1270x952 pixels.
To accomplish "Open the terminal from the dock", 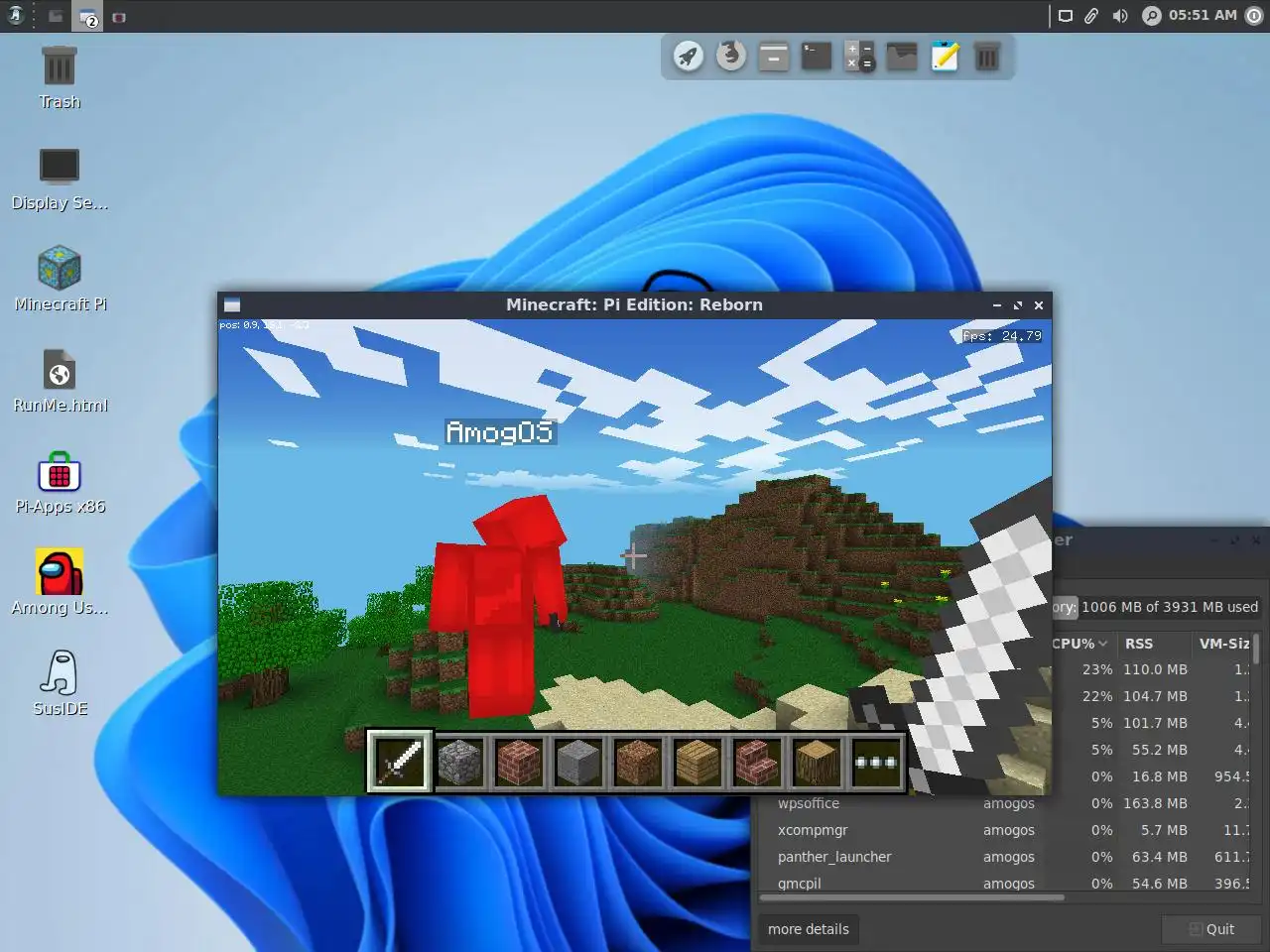I will pyautogui.click(x=816, y=57).
